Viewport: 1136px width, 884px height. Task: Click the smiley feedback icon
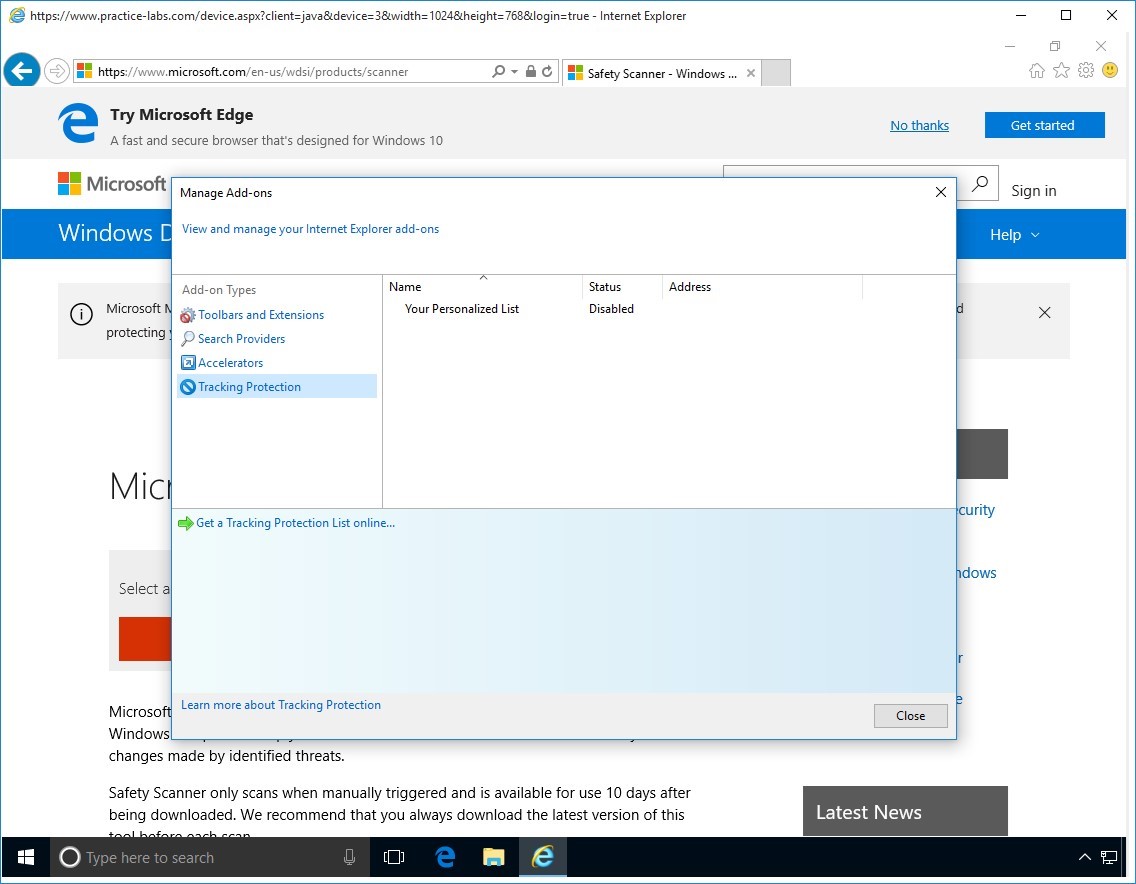[x=1110, y=70]
